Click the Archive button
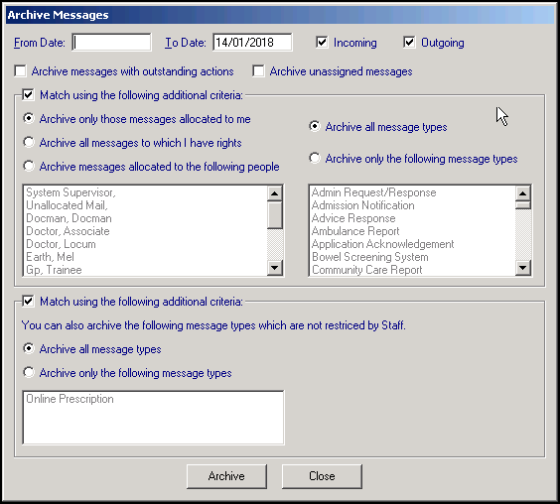 pyautogui.click(x=226, y=476)
